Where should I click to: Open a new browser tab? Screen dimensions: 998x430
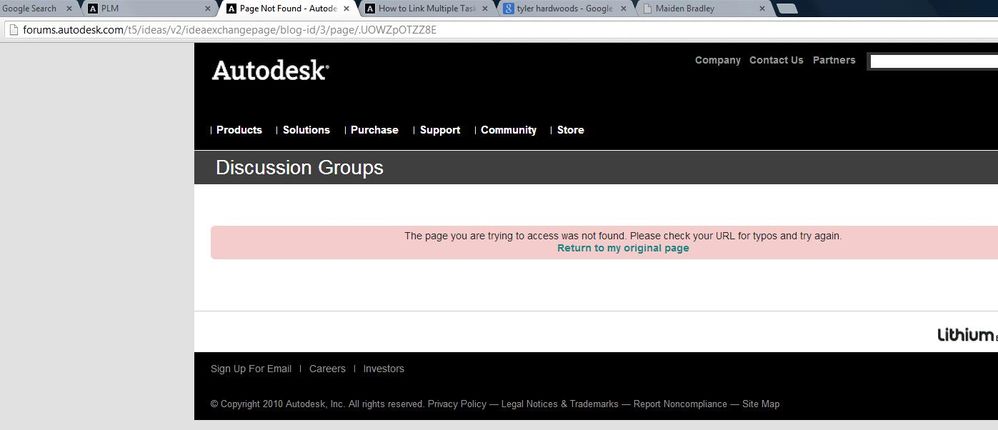(x=787, y=9)
